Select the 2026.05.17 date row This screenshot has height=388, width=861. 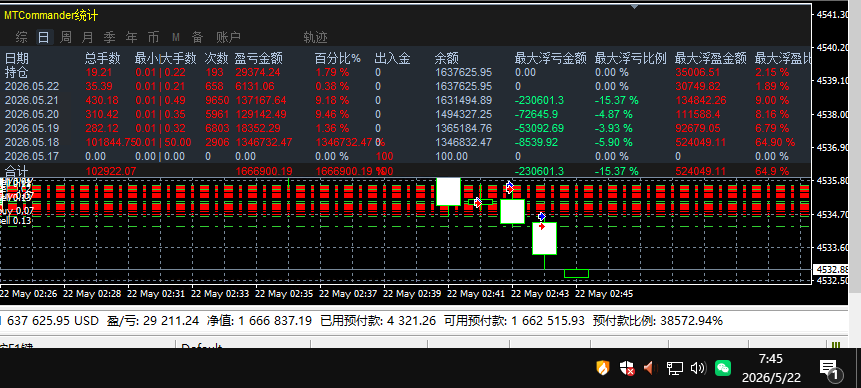point(32,156)
